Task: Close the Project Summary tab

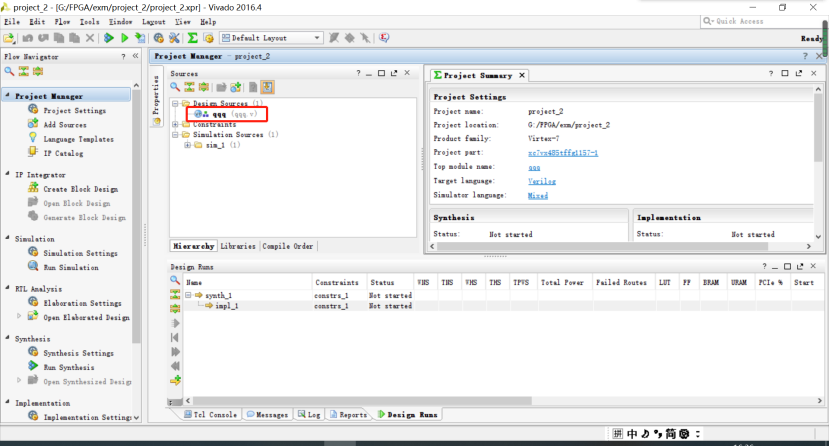Action: tap(522, 76)
